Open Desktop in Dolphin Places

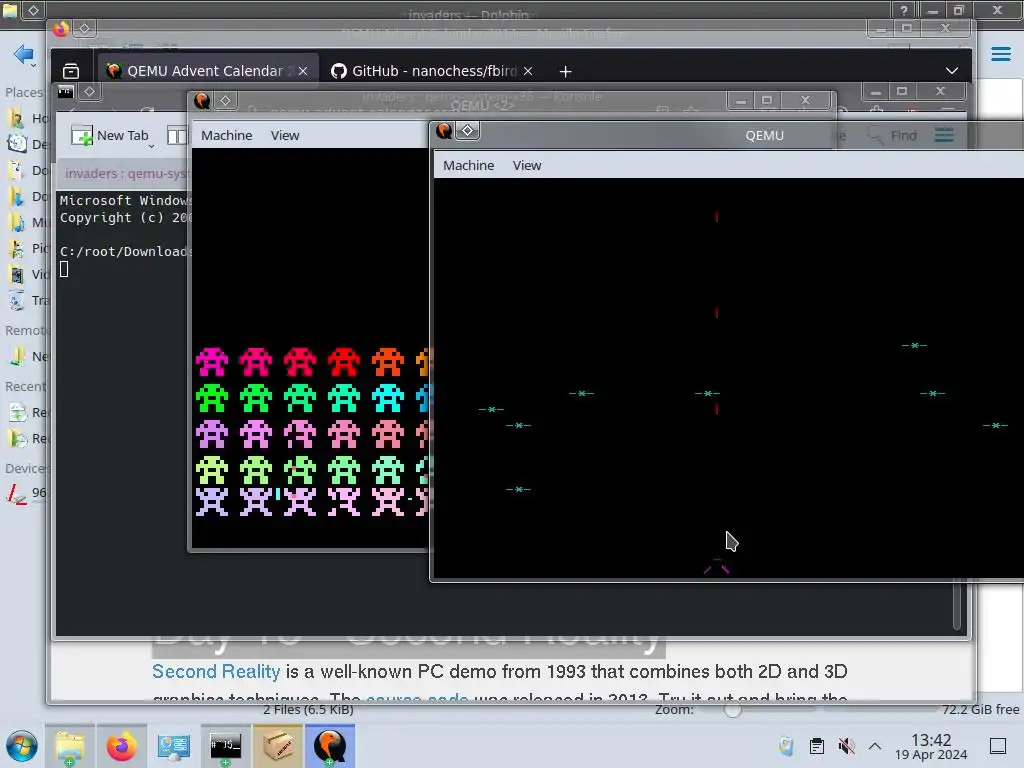click(x=26, y=144)
